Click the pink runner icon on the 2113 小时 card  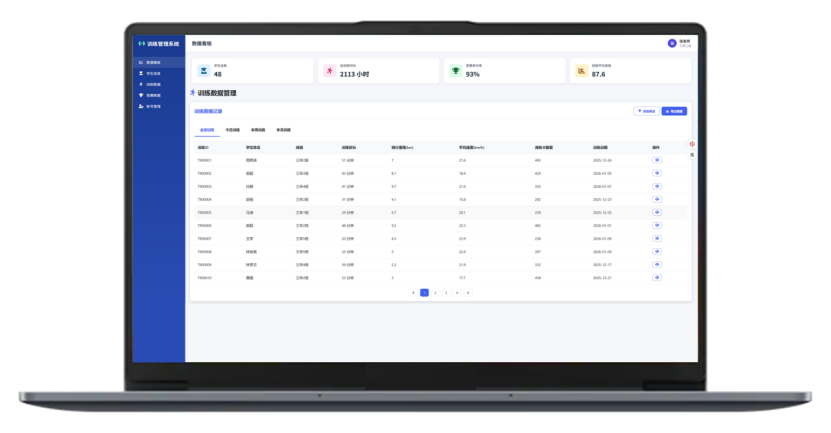point(330,70)
